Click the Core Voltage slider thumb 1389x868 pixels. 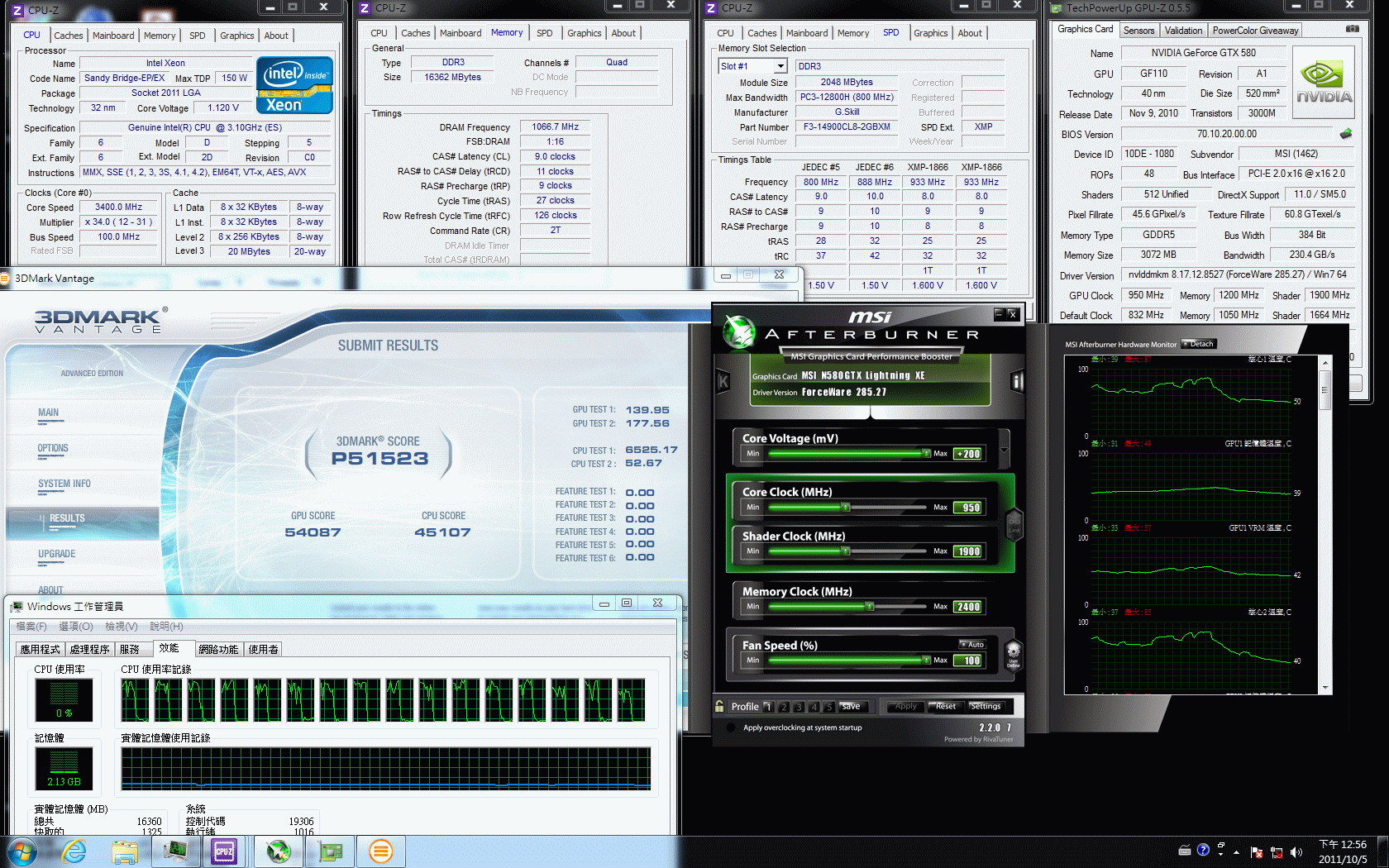tap(926, 453)
